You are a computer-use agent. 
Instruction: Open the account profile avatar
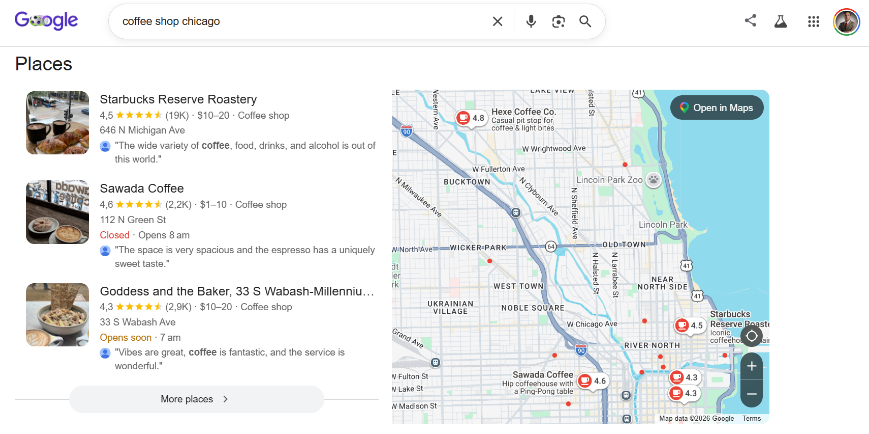click(846, 22)
